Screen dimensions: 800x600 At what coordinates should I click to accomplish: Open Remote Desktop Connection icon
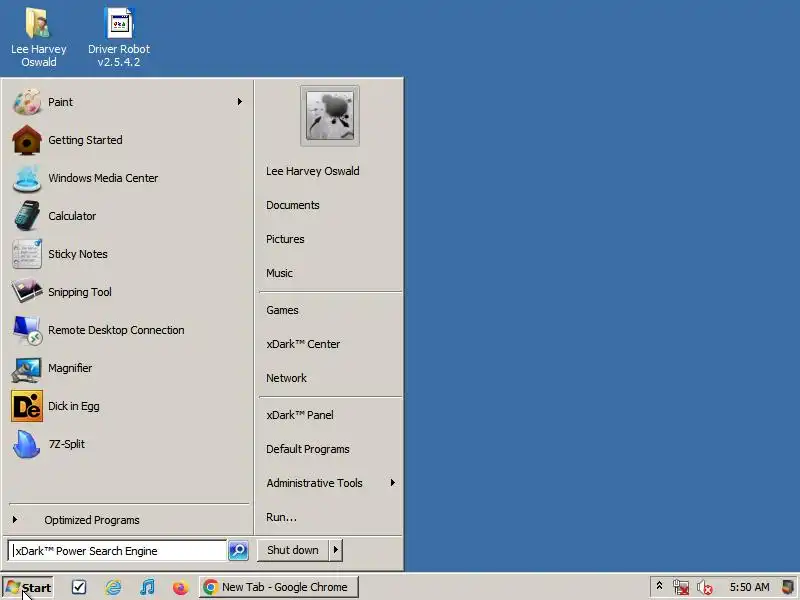coord(27,330)
